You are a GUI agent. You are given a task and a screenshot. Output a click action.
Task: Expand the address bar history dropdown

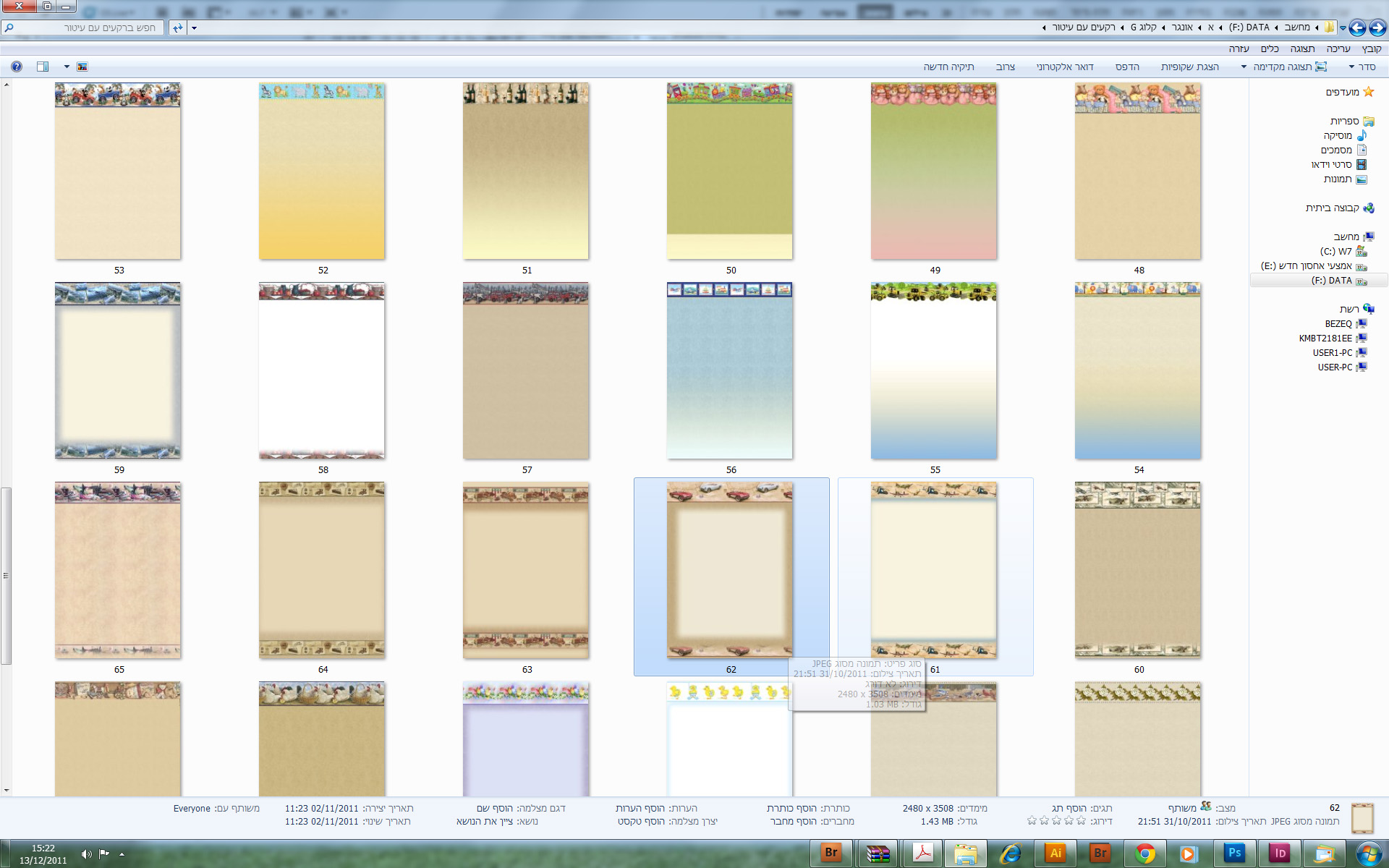[194, 28]
